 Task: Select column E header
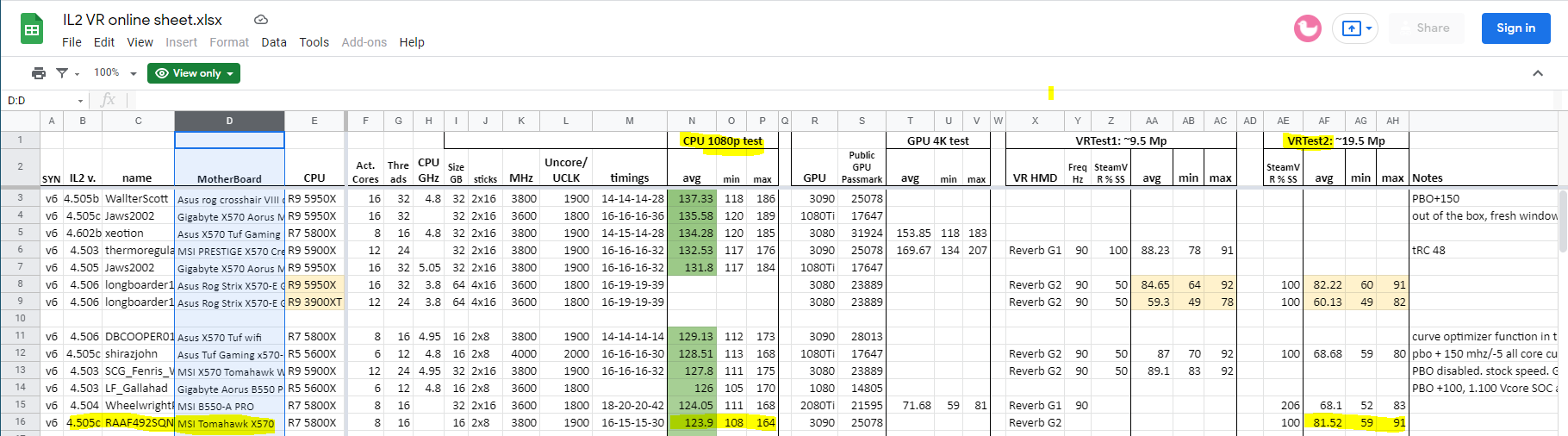pos(314,121)
